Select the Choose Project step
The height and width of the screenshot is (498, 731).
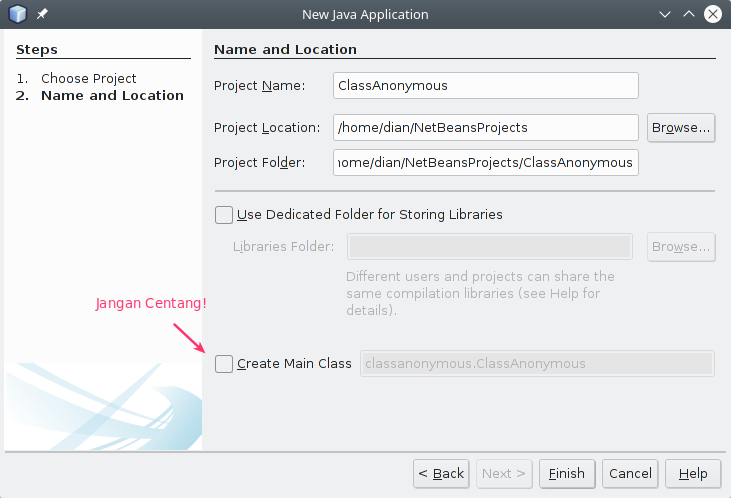(x=89, y=78)
